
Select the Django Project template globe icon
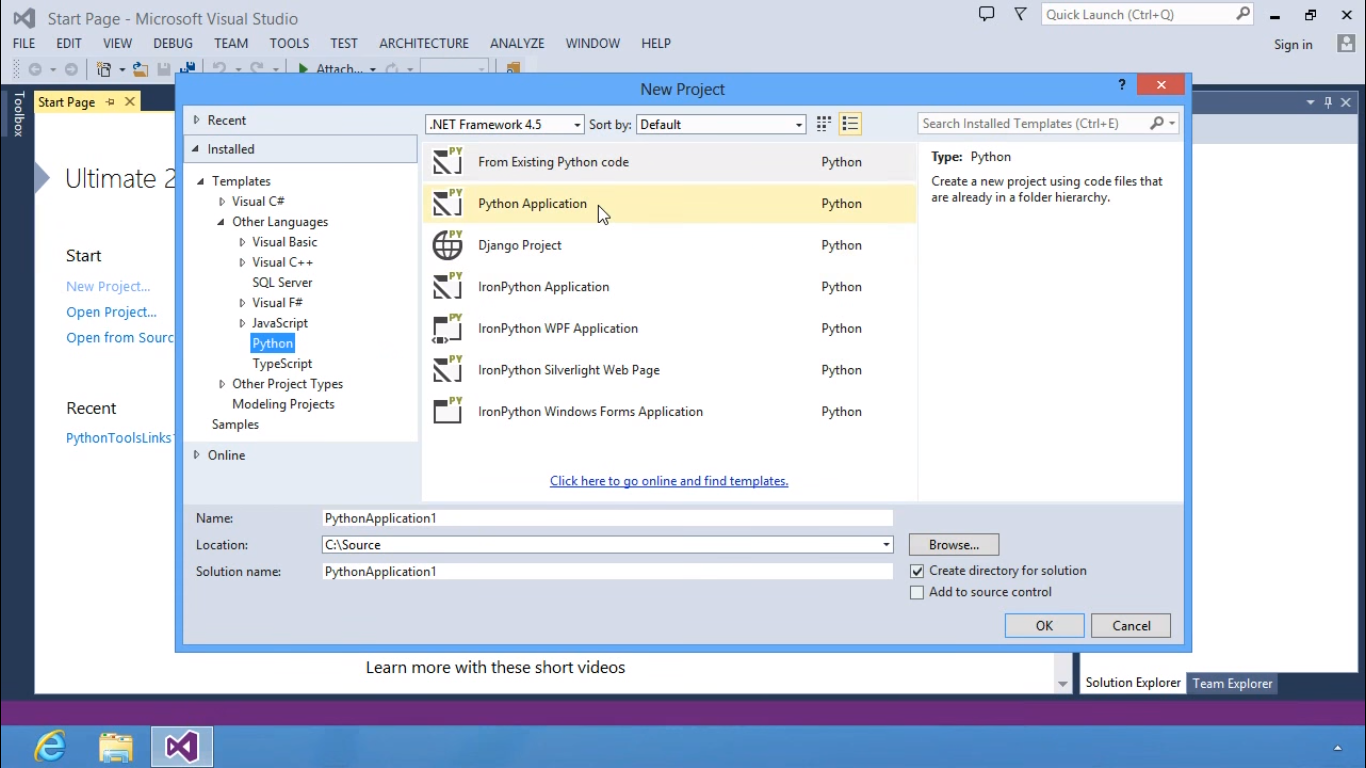[447, 245]
